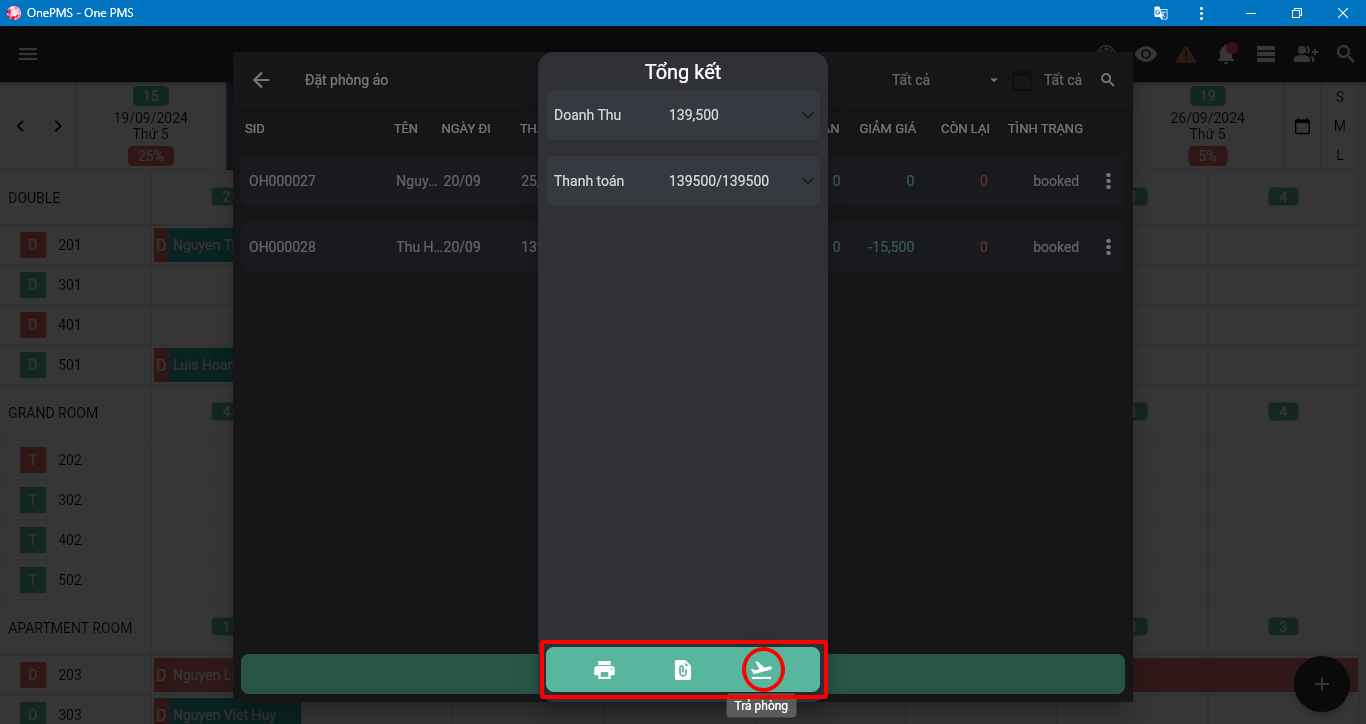
Task: Click the Luis Hoan booking bar
Action: tap(194, 365)
